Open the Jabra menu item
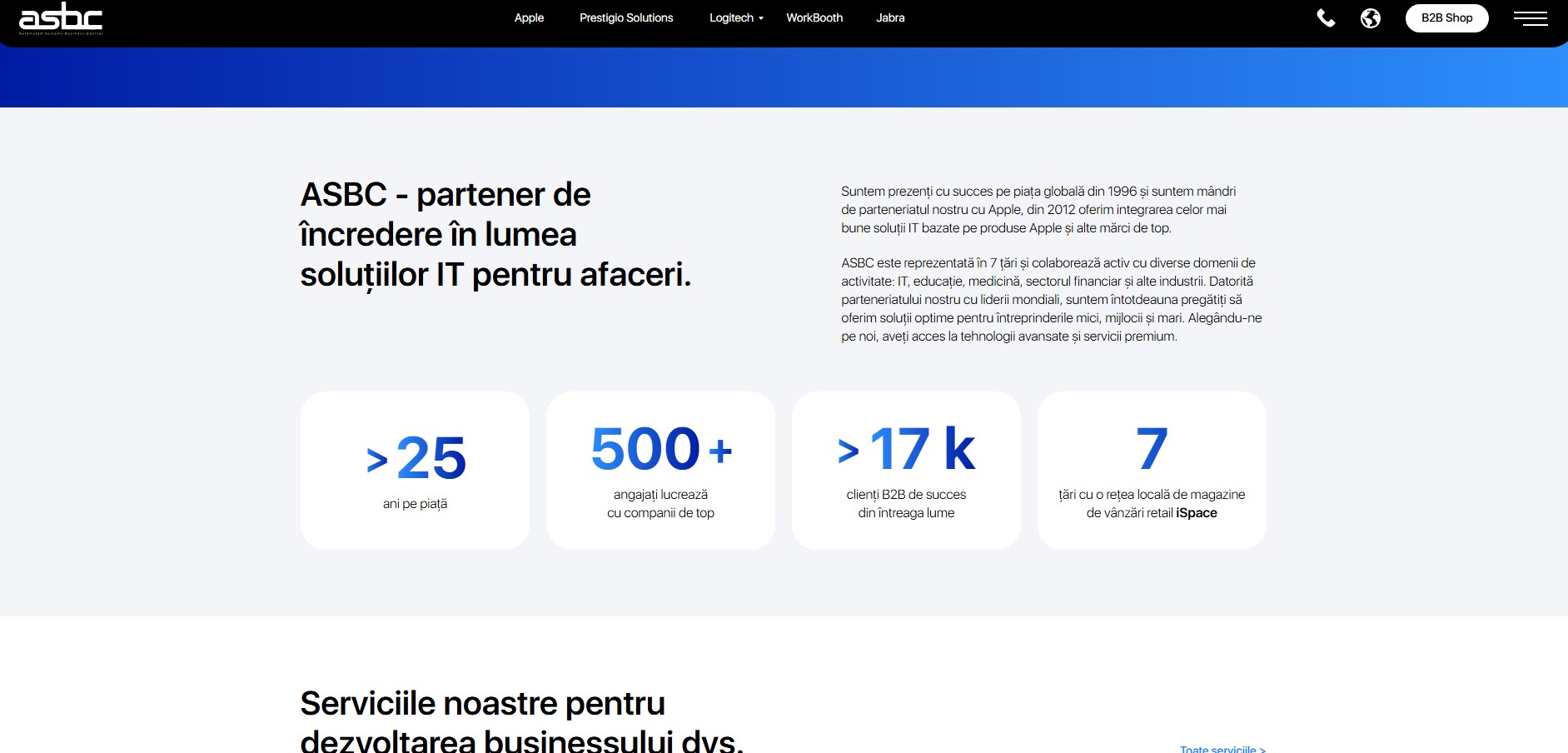This screenshot has width=1568, height=753. click(x=890, y=17)
